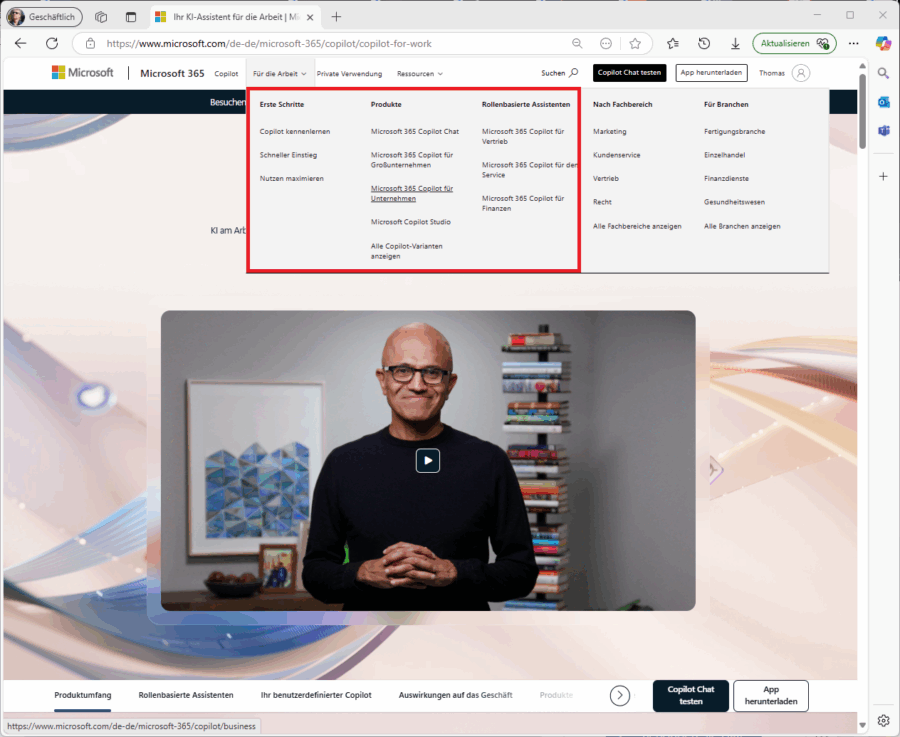The image size is (900, 737).
Task: Toggle the vertical tabs icon
Action: (131, 17)
